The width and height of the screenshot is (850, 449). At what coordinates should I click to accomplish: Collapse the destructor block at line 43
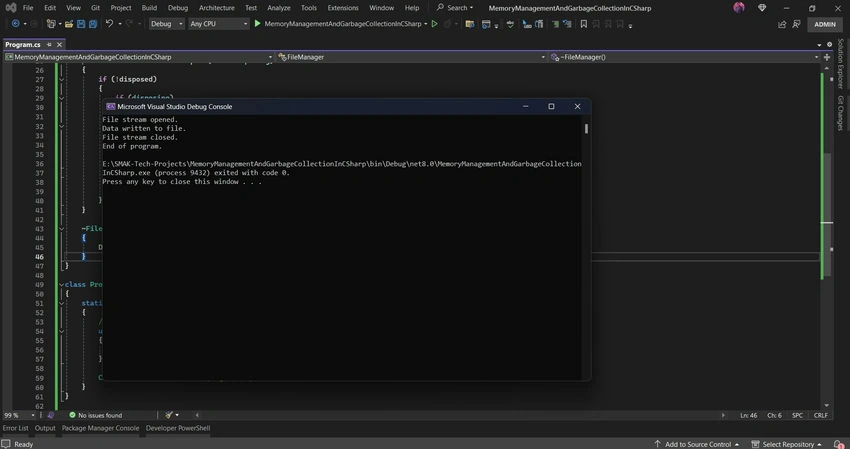point(61,228)
